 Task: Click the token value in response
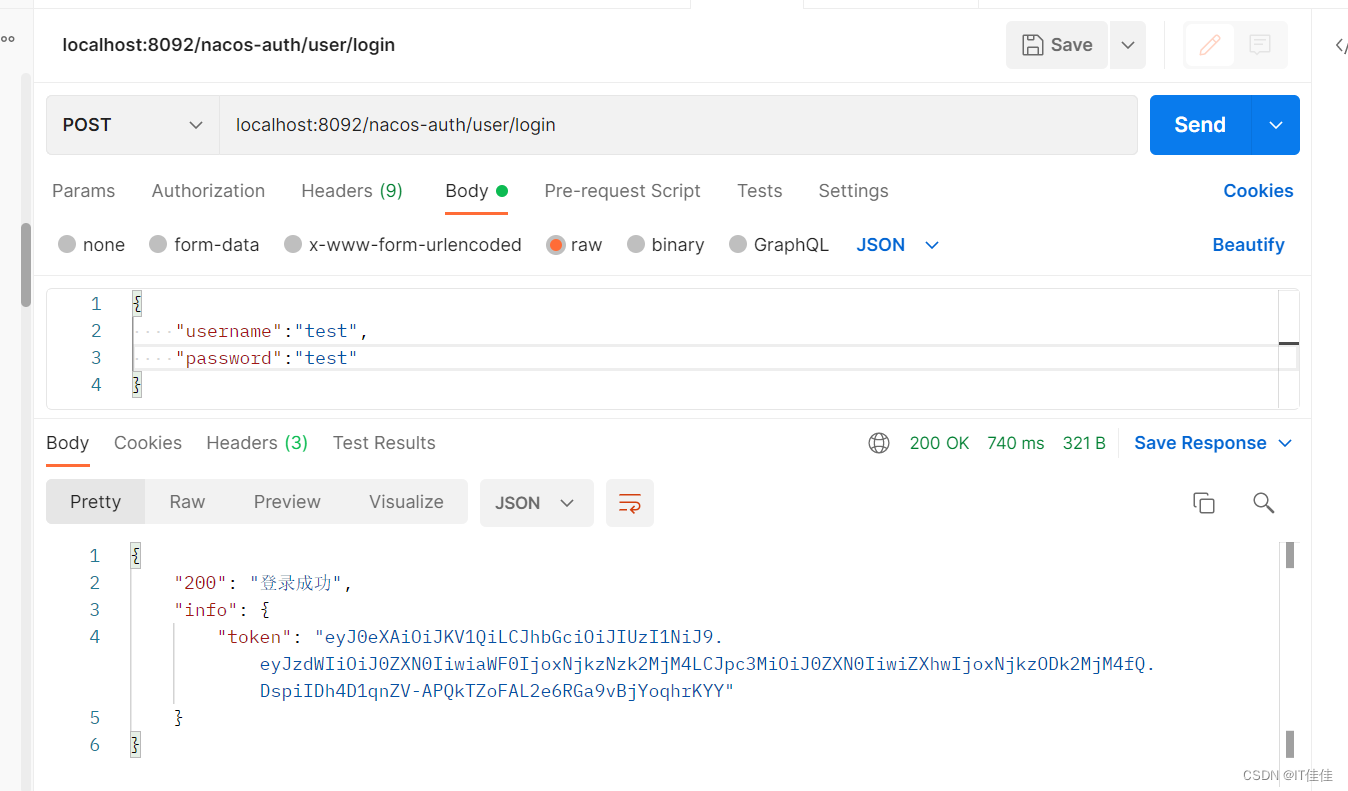[x=706, y=664]
